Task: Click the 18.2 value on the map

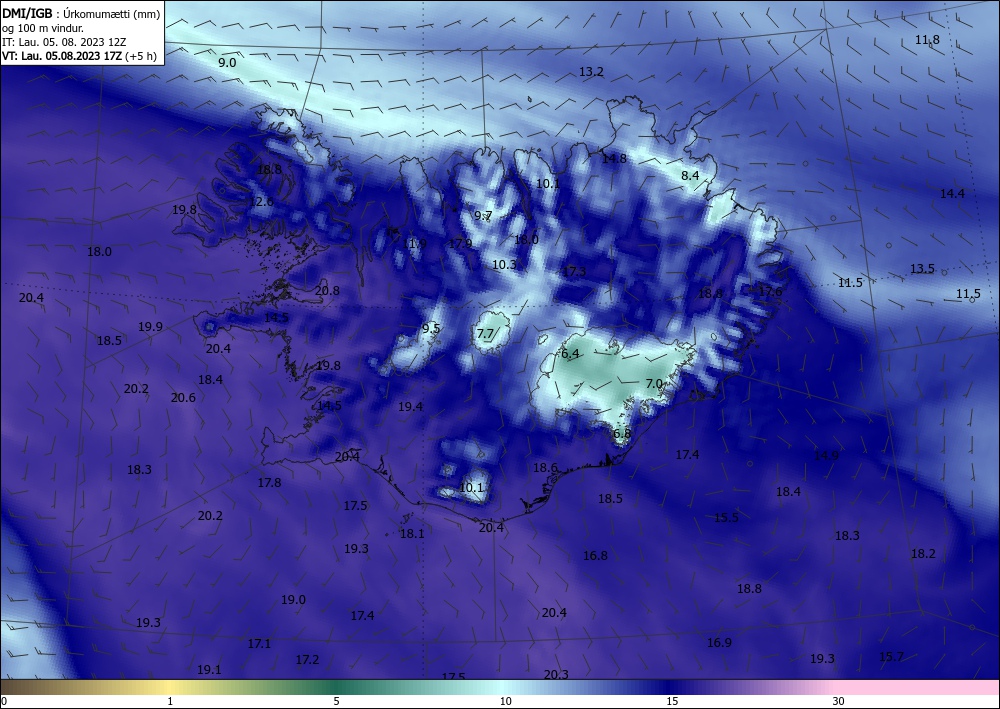Action: click(x=923, y=553)
